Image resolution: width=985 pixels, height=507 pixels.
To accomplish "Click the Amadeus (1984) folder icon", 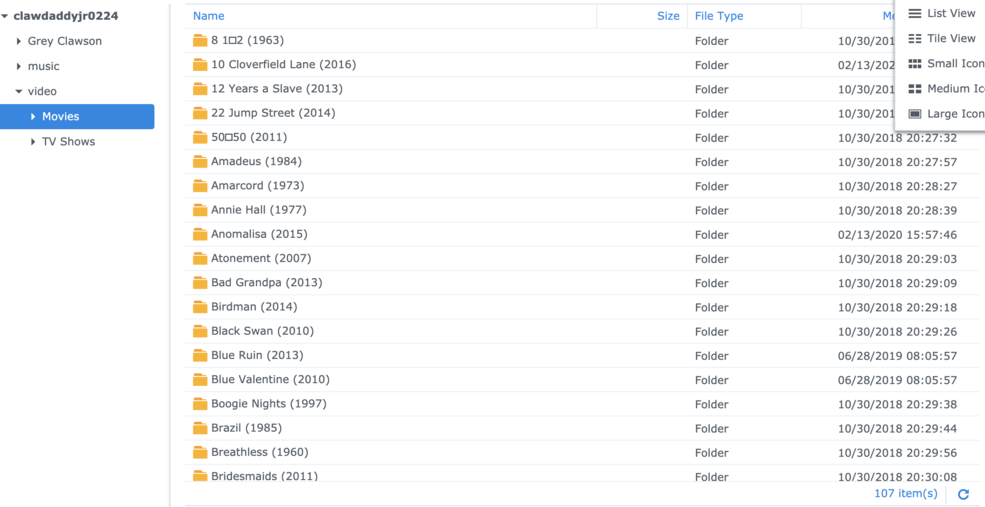I will pyautogui.click(x=200, y=162).
